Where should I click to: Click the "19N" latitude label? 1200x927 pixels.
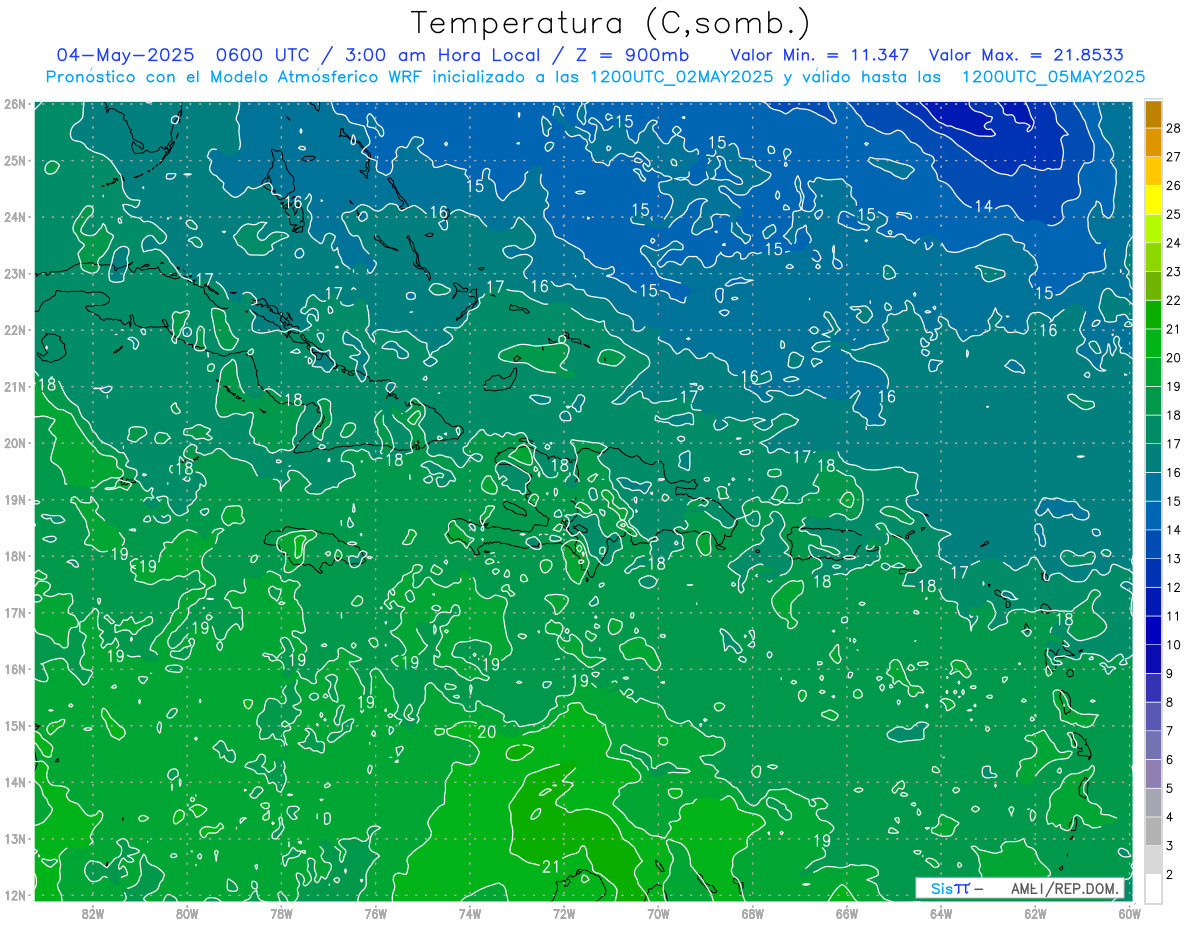(14, 499)
